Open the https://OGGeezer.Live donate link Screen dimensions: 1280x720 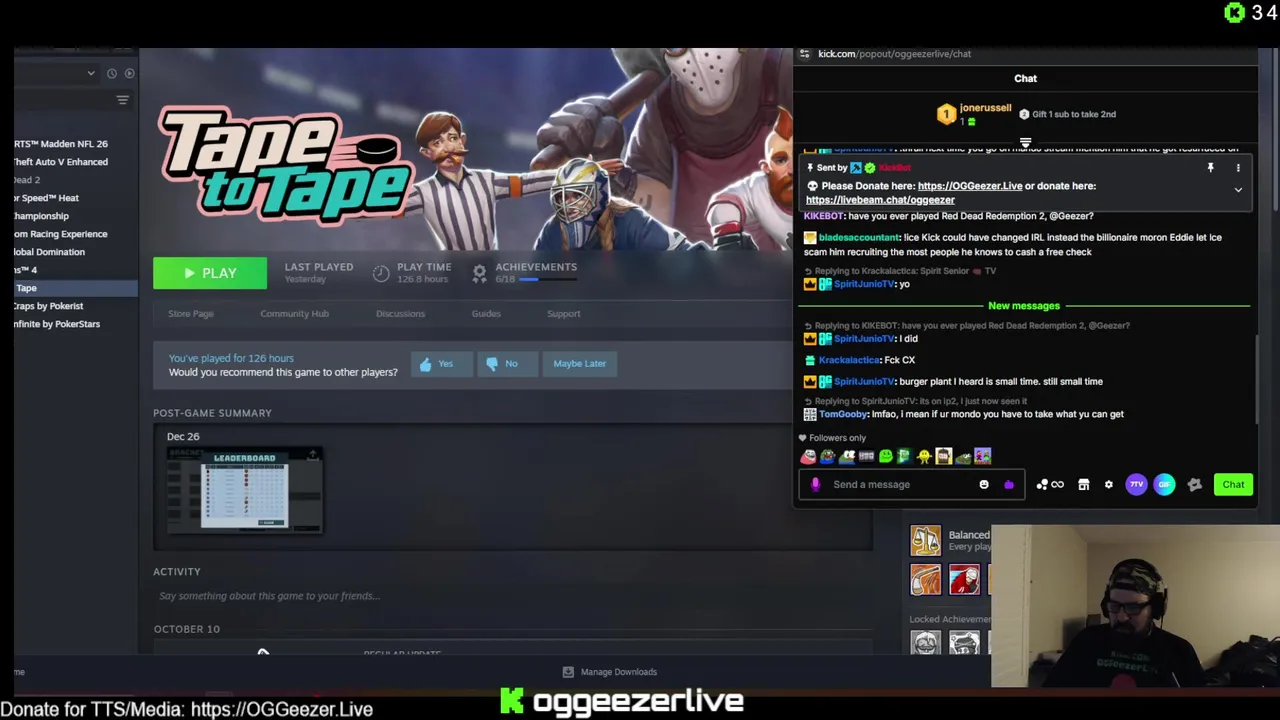[x=970, y=186]
